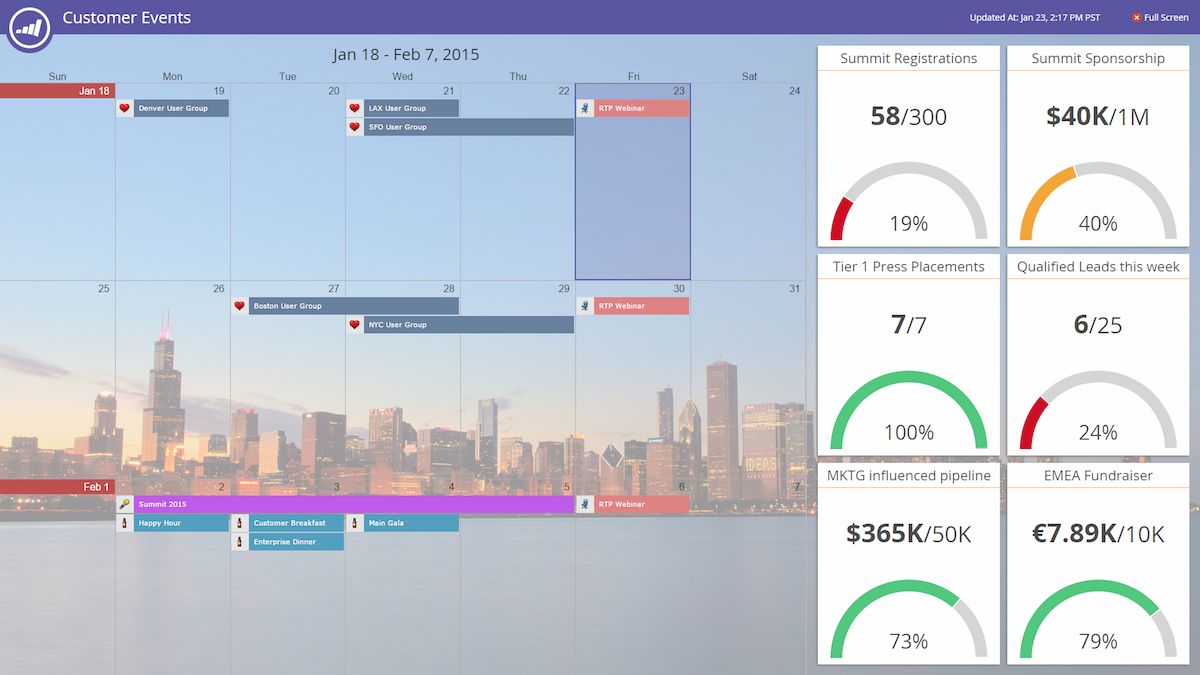Click the Jan 18 - Feb 7, 2015 heading
The image size is (1200, 675).
click(x=406, y=55)
